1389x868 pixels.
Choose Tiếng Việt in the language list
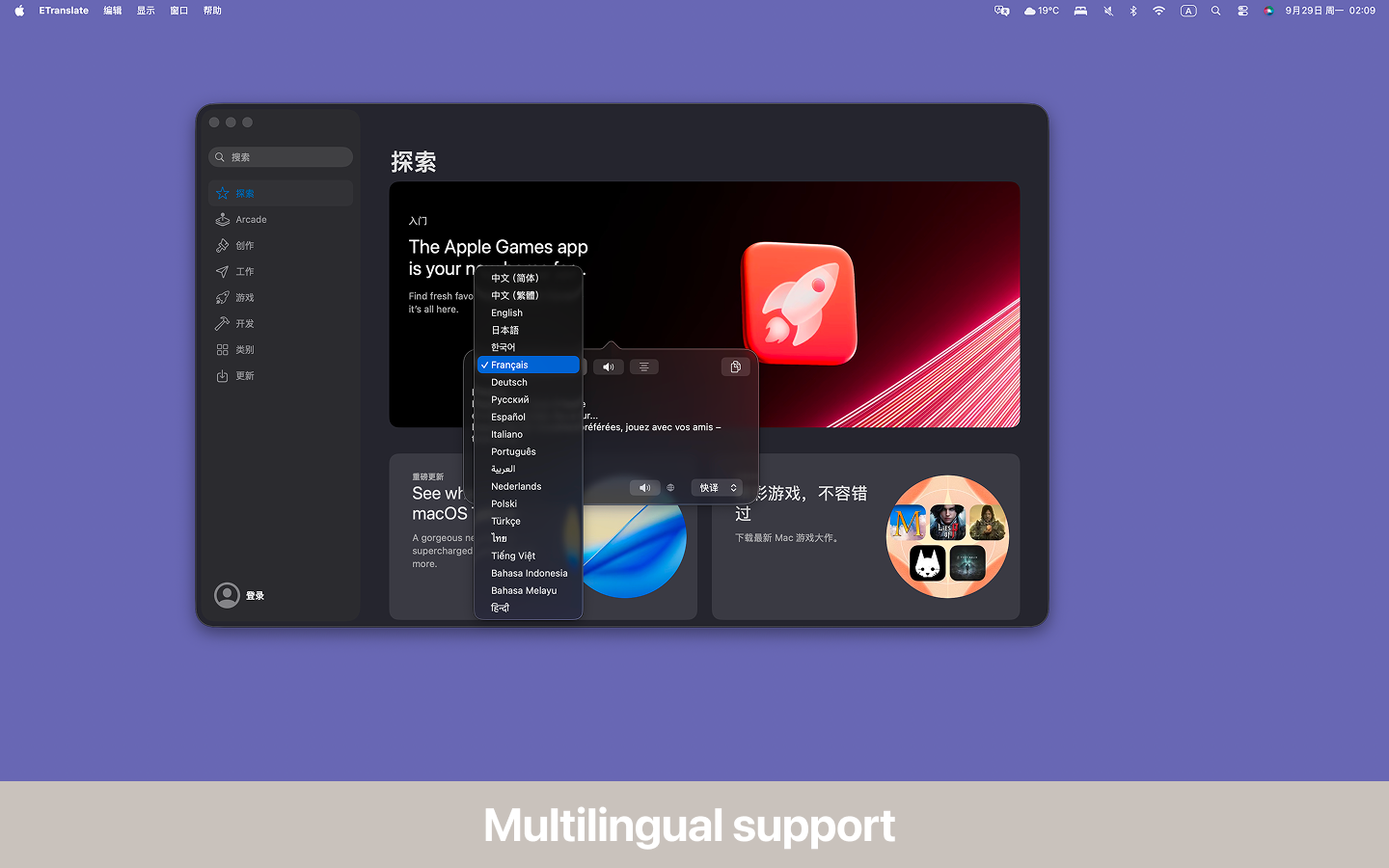coord(529,556)
